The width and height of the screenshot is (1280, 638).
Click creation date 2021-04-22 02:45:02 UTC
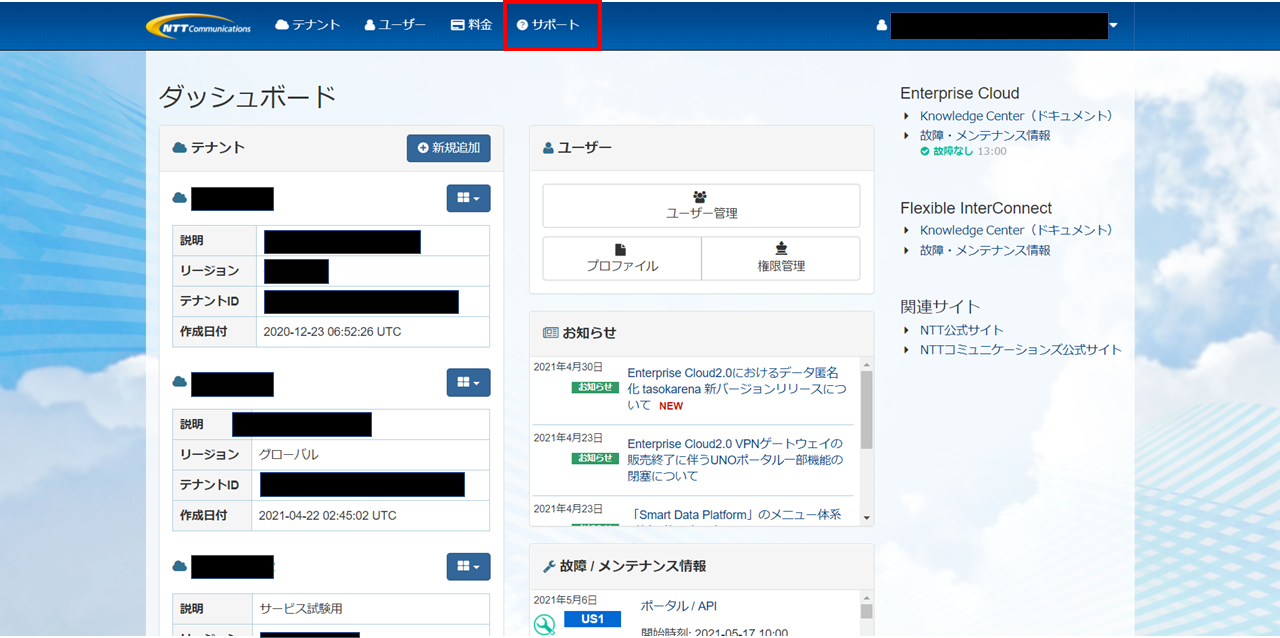[x=327, y=516]
